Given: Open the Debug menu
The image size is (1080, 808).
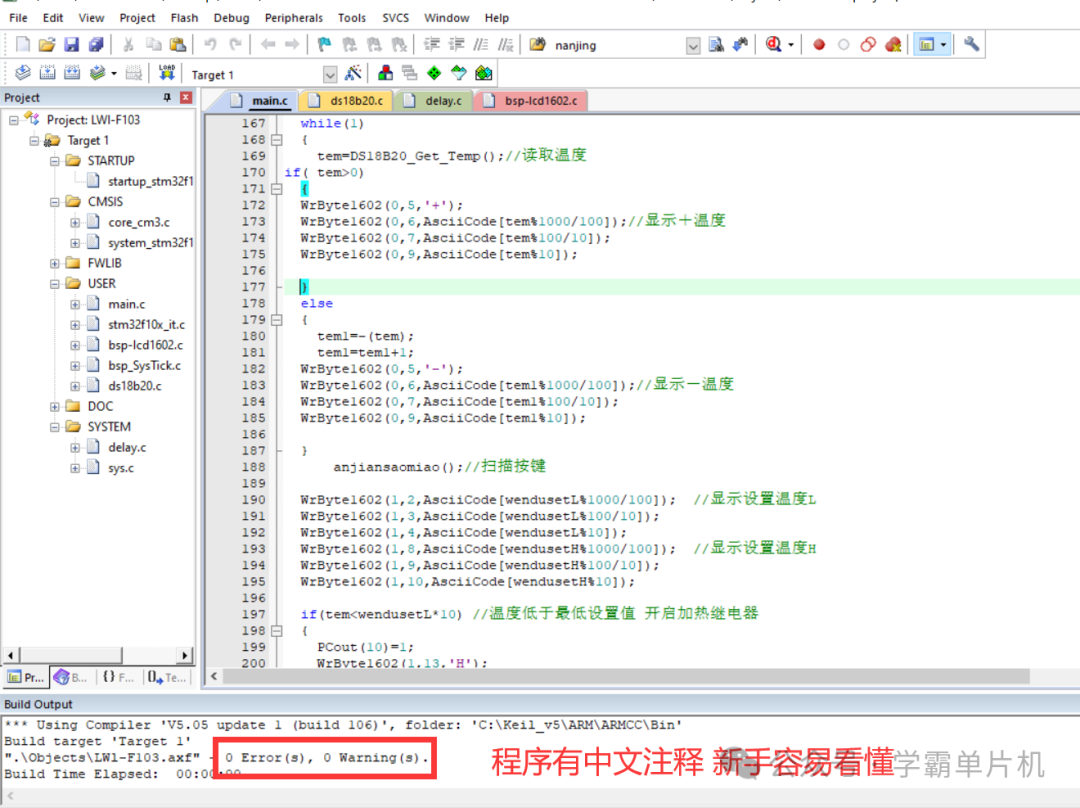Looking at the screenshot, I should click(231, 18).
